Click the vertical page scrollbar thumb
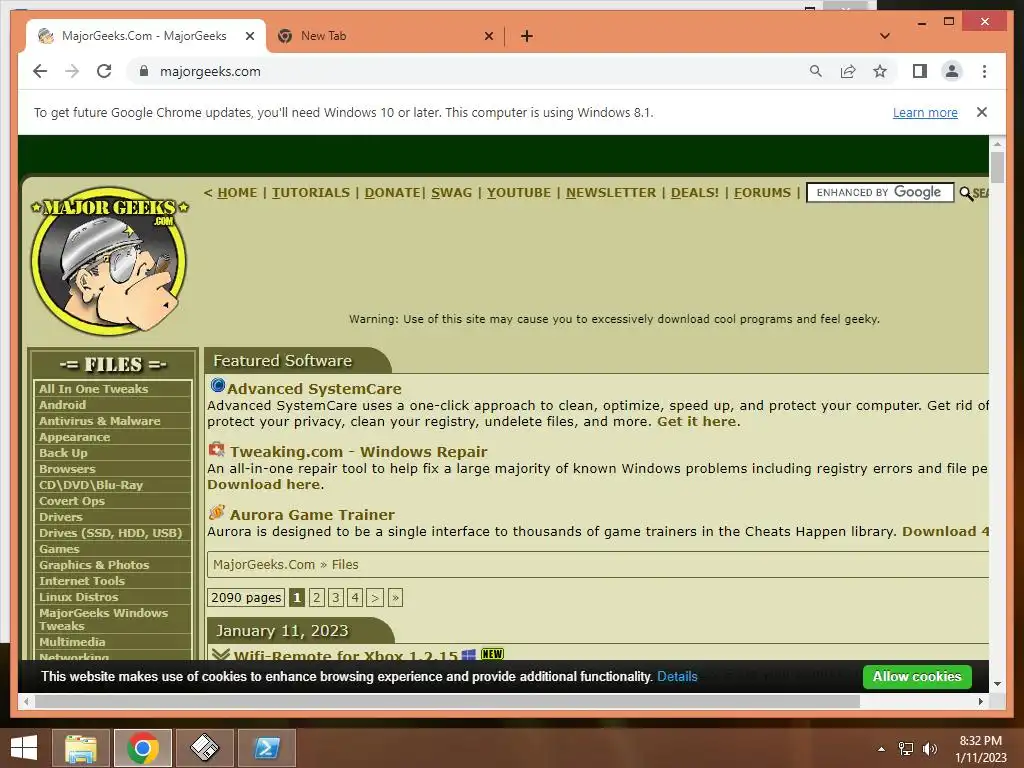1024x768 pixels. (x=997, y=167)
